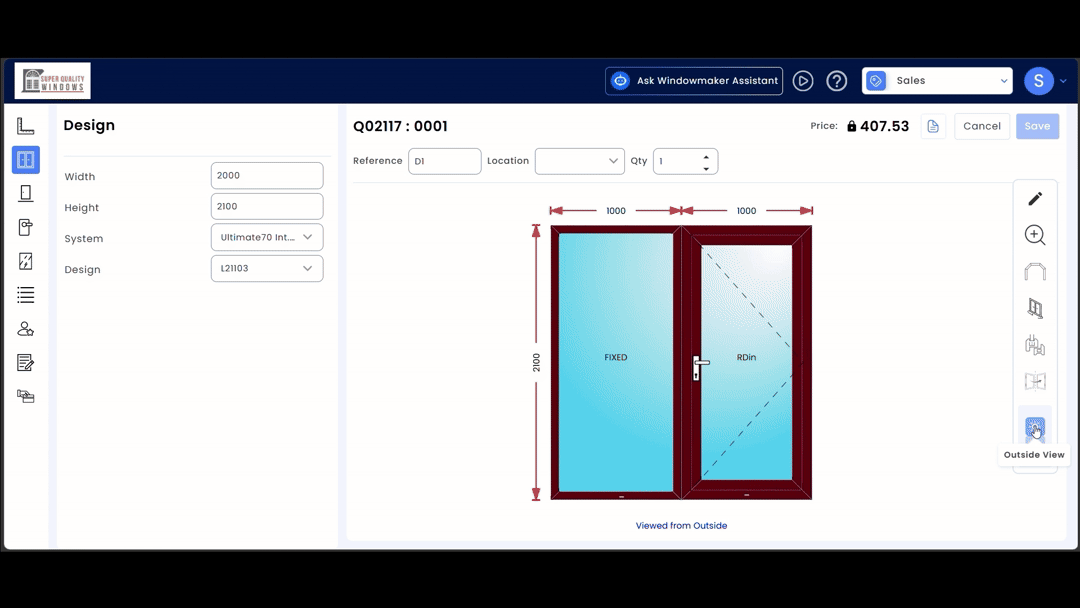Select the FIXED pane in drawing
The image size is (1080, 608).
click(616, 362)
